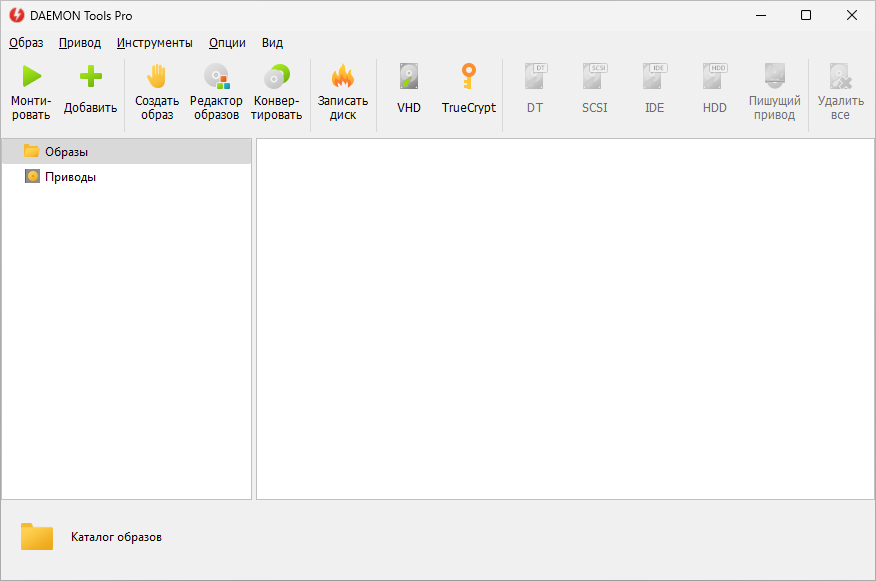This screenshot has height=581, width=876.
Task: Select Образы in the sidebar
Action: [64, 151]
